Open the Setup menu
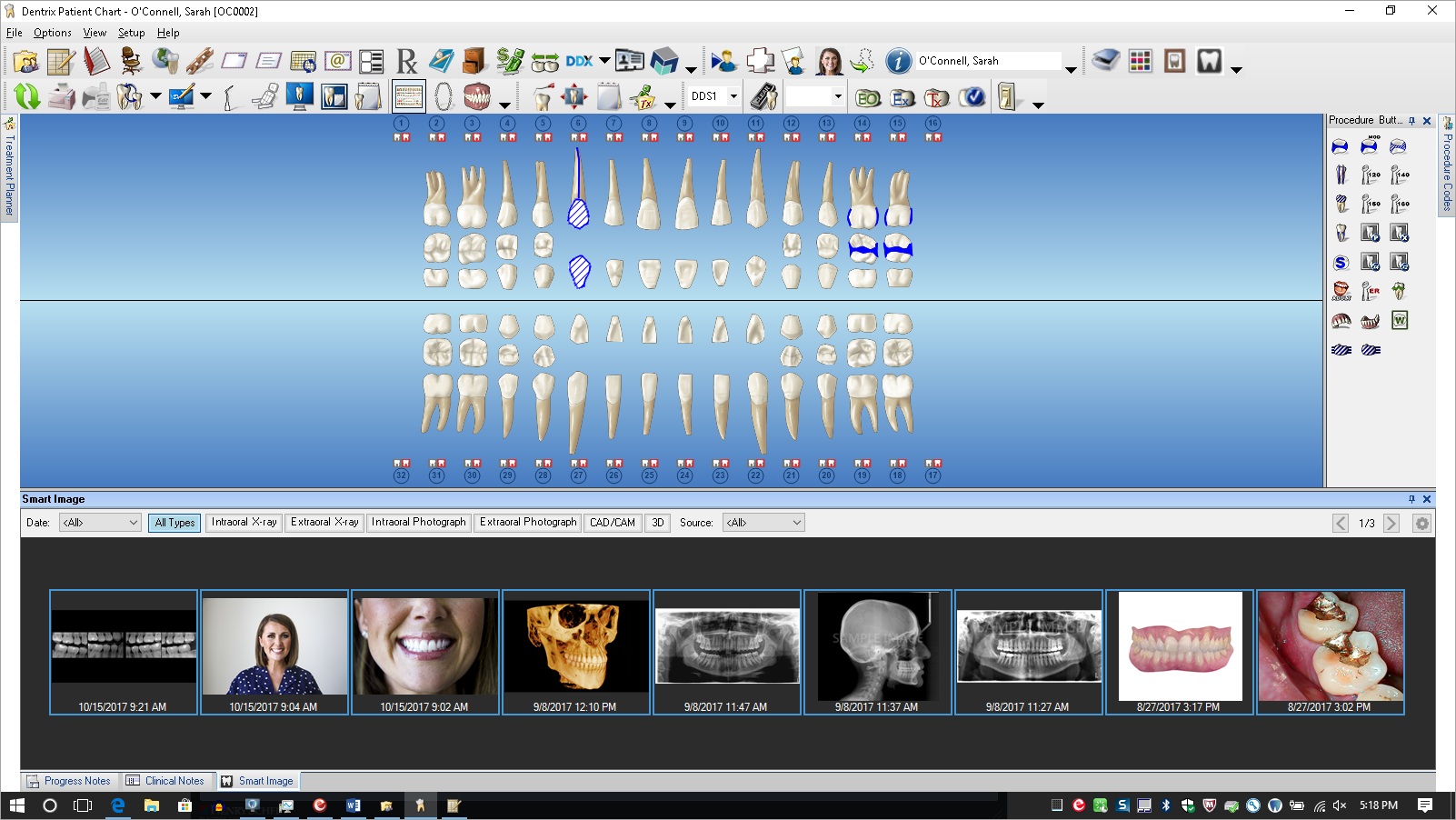 [131, 32]
